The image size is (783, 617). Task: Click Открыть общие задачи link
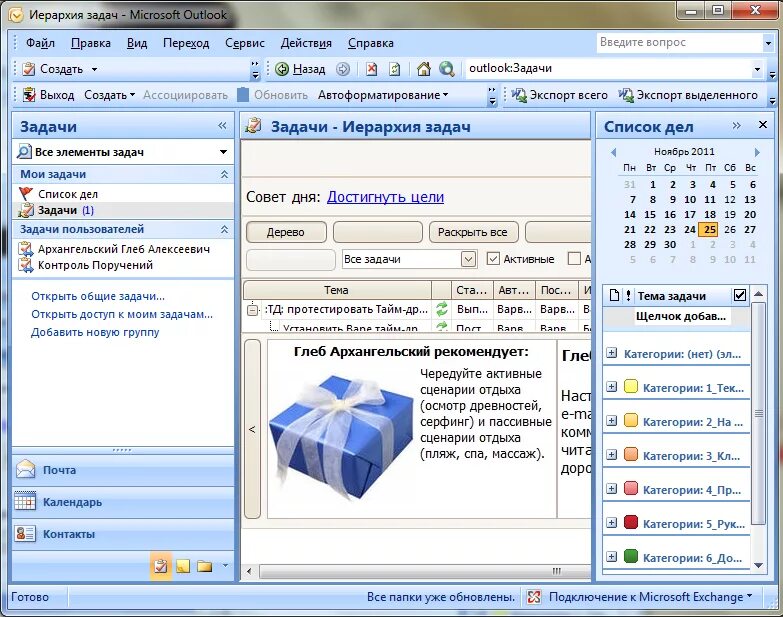point(98,296)
